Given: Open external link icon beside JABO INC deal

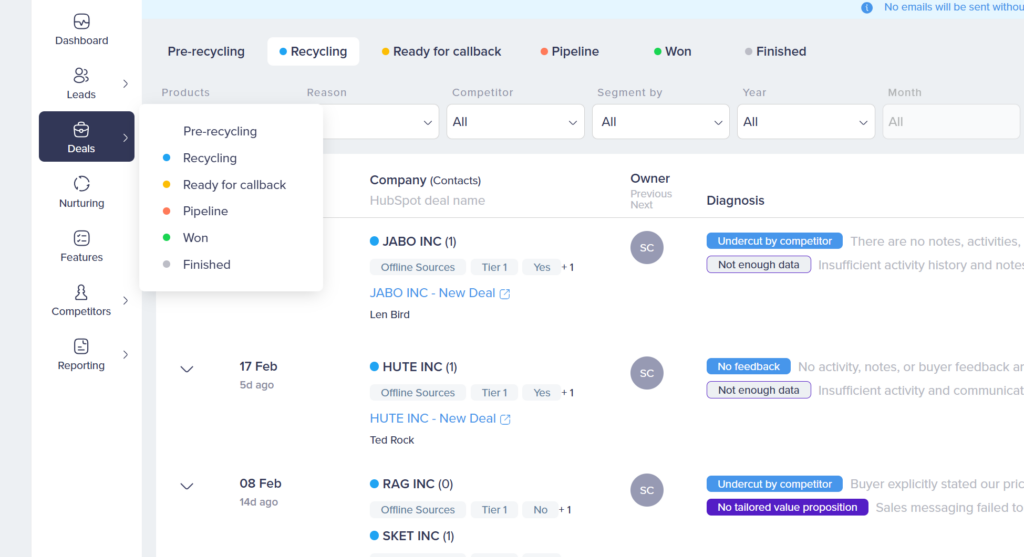Looking at the screenshot, I should pos(505,294).
